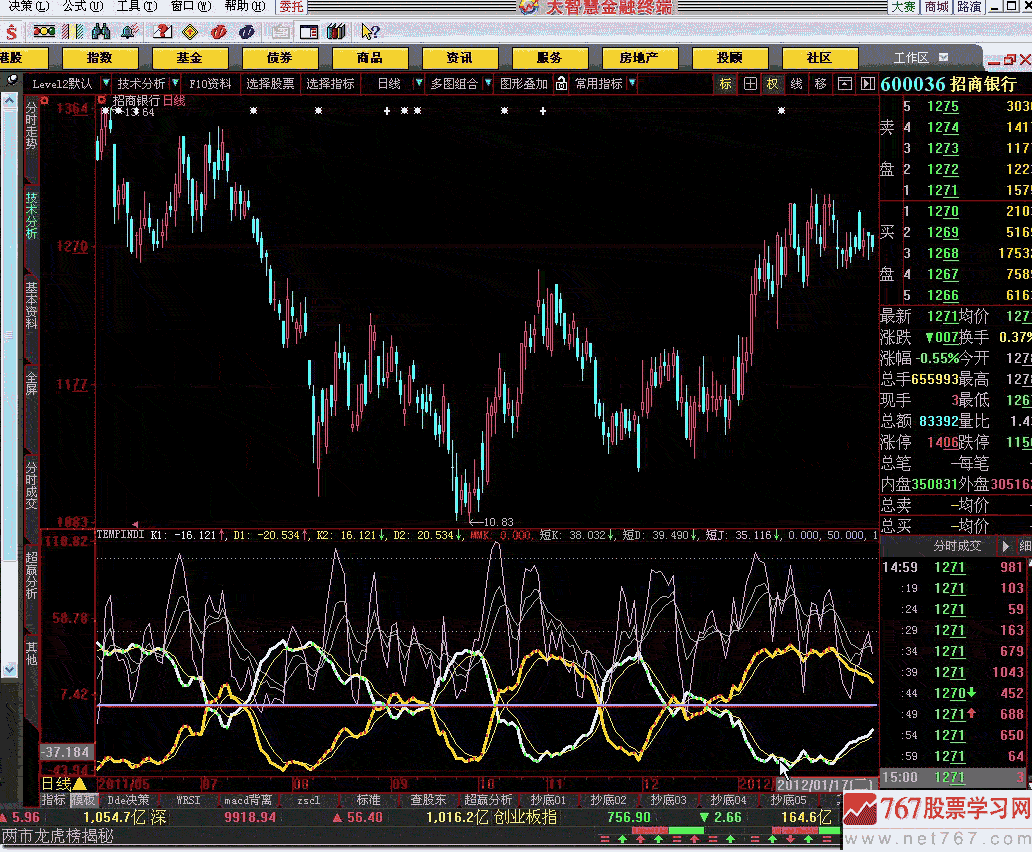This screenshot has height=852, width=1032.
Task: Click the 两市龙虎榜揭秘 news ticker
Action: pyautogui.click(x=57, y=836)
